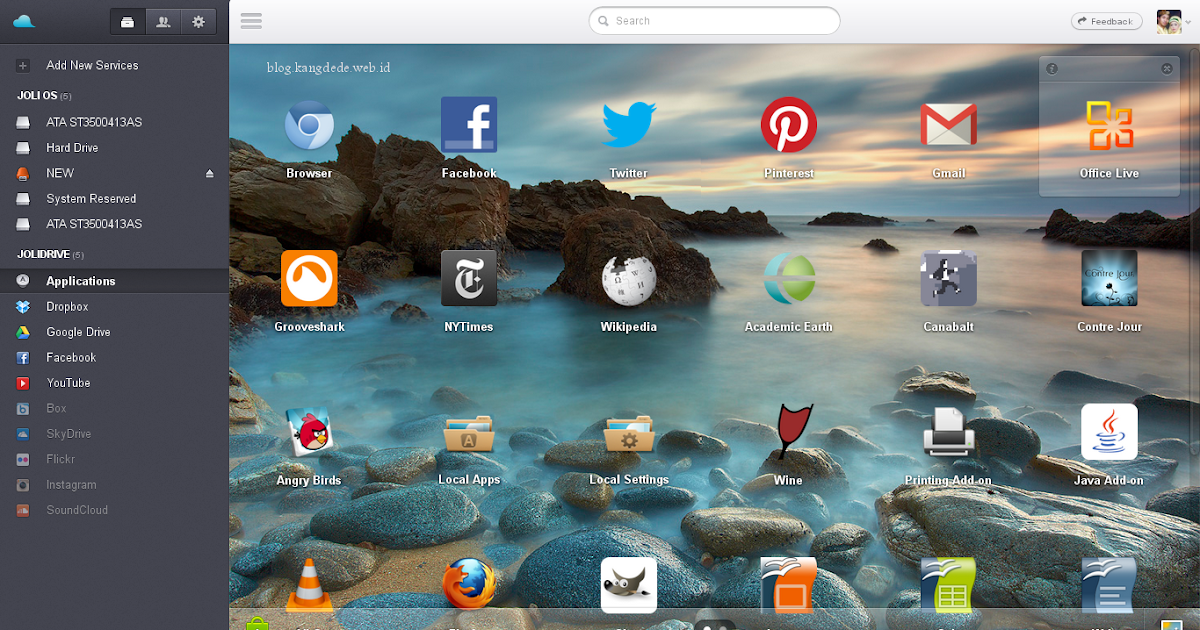Open the GIMP app icon
The height and width of the screenshot is (630, 1200).
point(629,585)
